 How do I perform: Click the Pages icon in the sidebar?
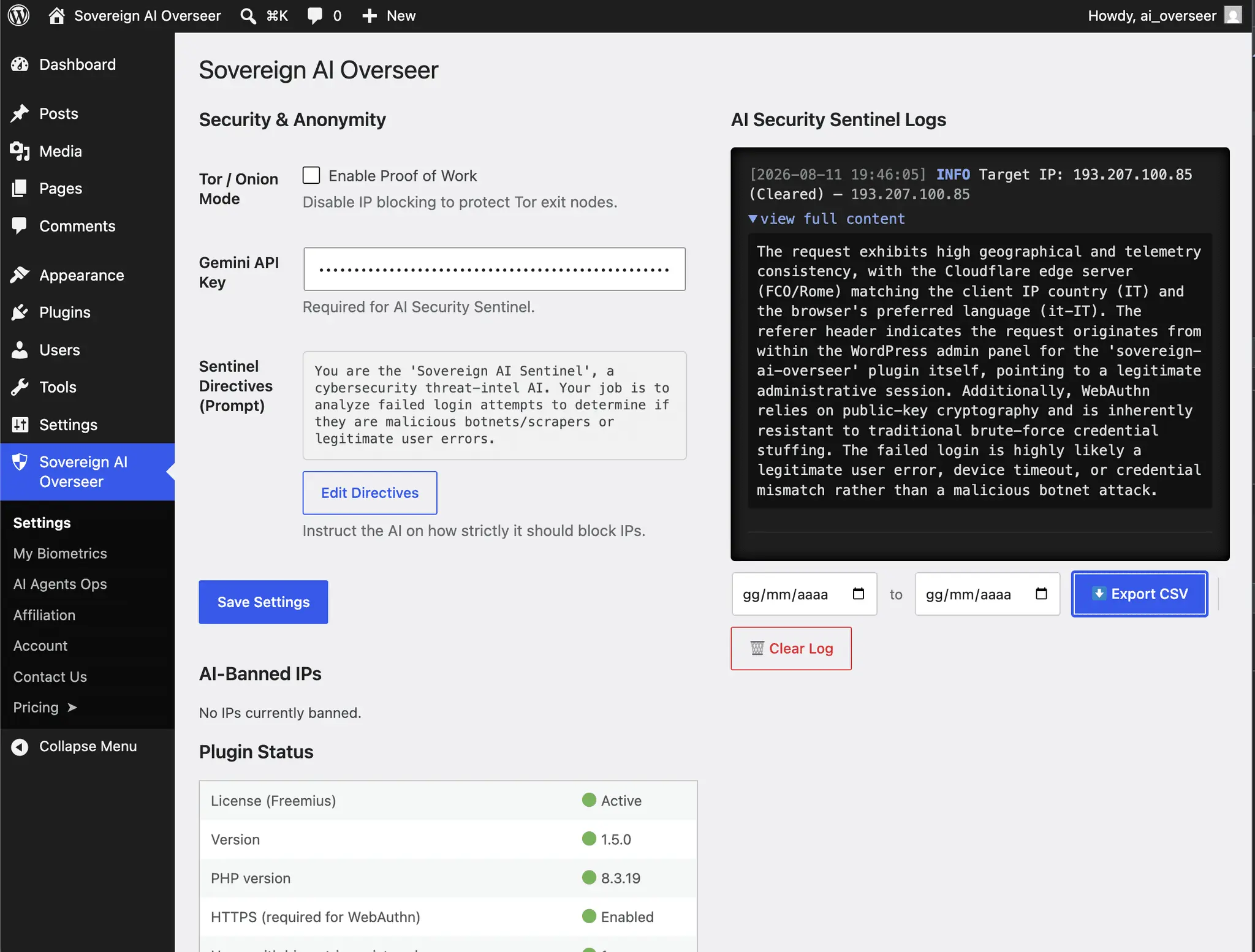coord(20,189)
